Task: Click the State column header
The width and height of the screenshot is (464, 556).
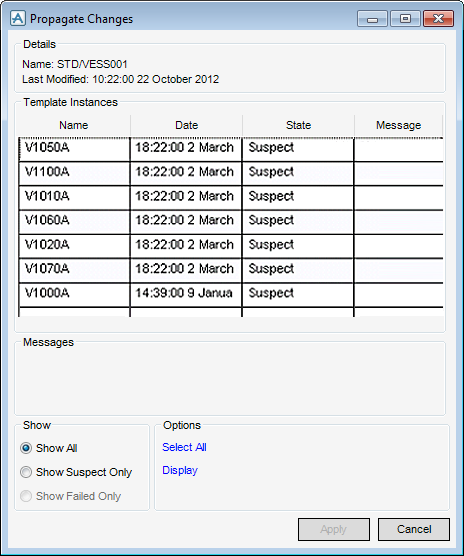Action: (298, 126)
